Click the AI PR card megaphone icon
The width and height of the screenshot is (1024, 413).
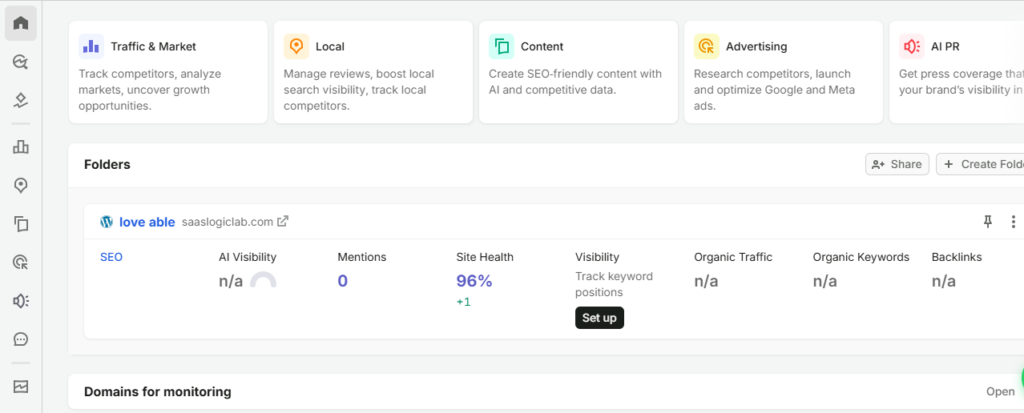(911, 46)
